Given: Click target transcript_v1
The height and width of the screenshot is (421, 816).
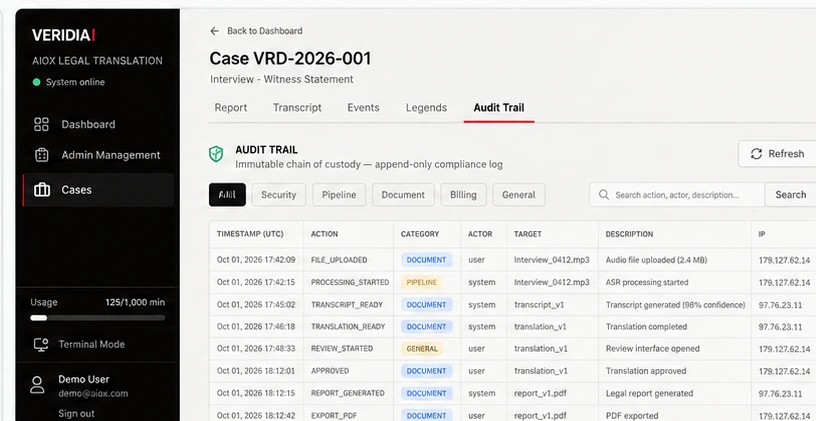Looking at the screenshot, I should click(539, 304).
